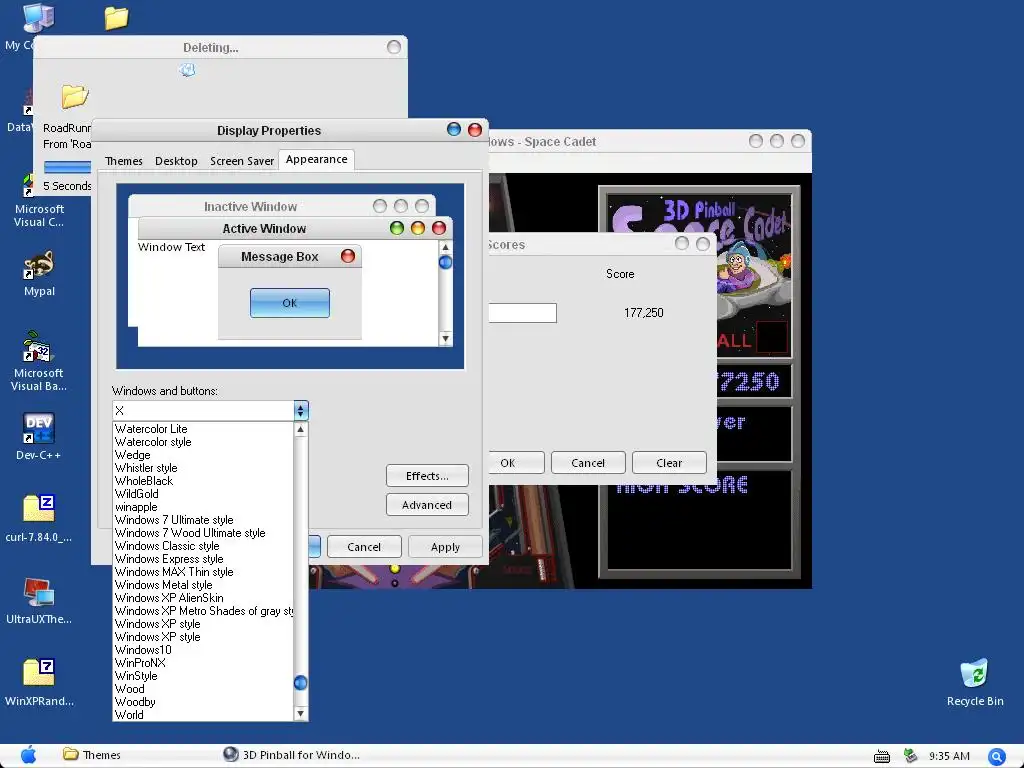Click the style list scrollbar down arrow

tap(300, 713)
